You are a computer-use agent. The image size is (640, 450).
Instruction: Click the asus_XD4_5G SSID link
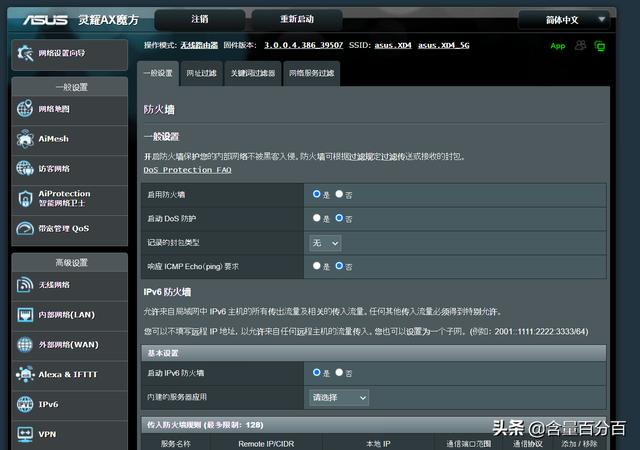click(x=443, y=45)
